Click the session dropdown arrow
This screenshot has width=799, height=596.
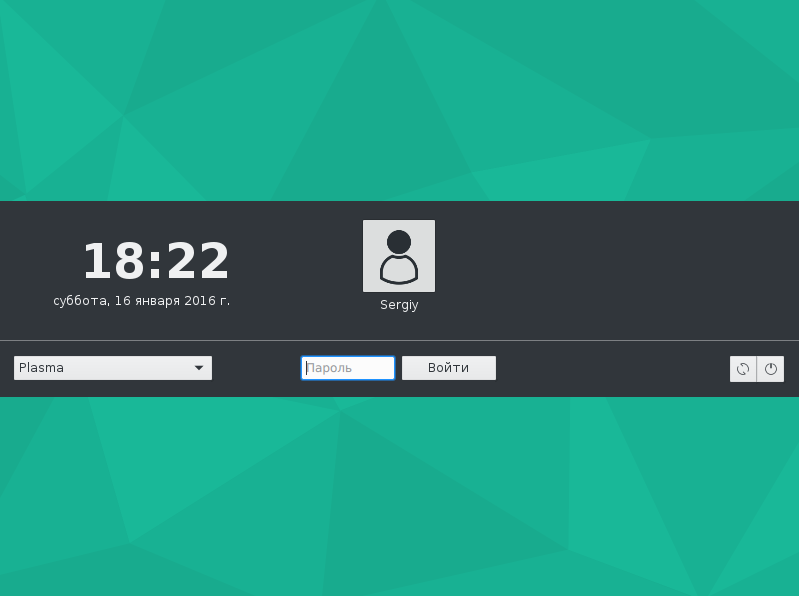[199, 368]
